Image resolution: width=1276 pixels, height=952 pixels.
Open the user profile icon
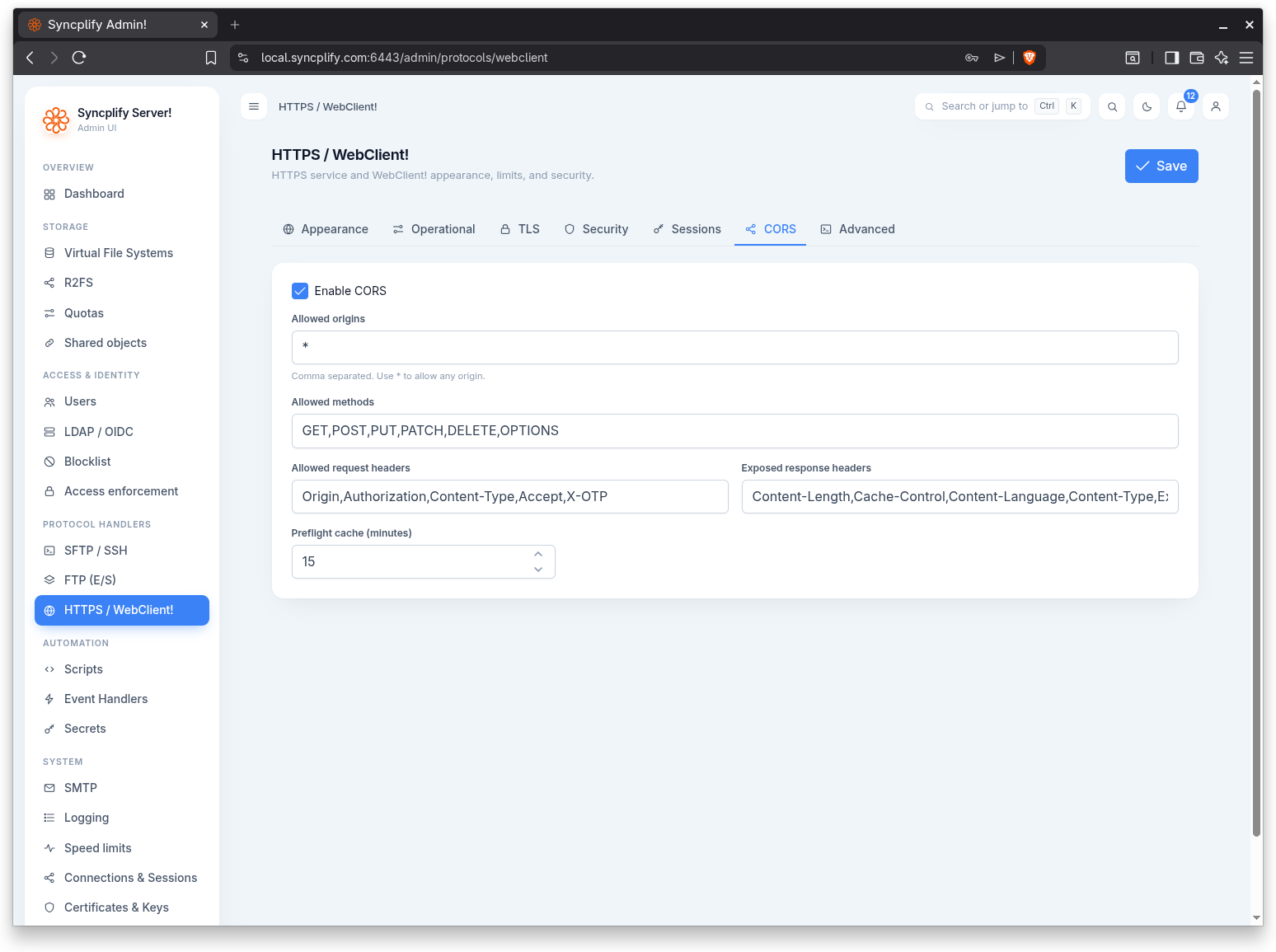coord(1216,106)
